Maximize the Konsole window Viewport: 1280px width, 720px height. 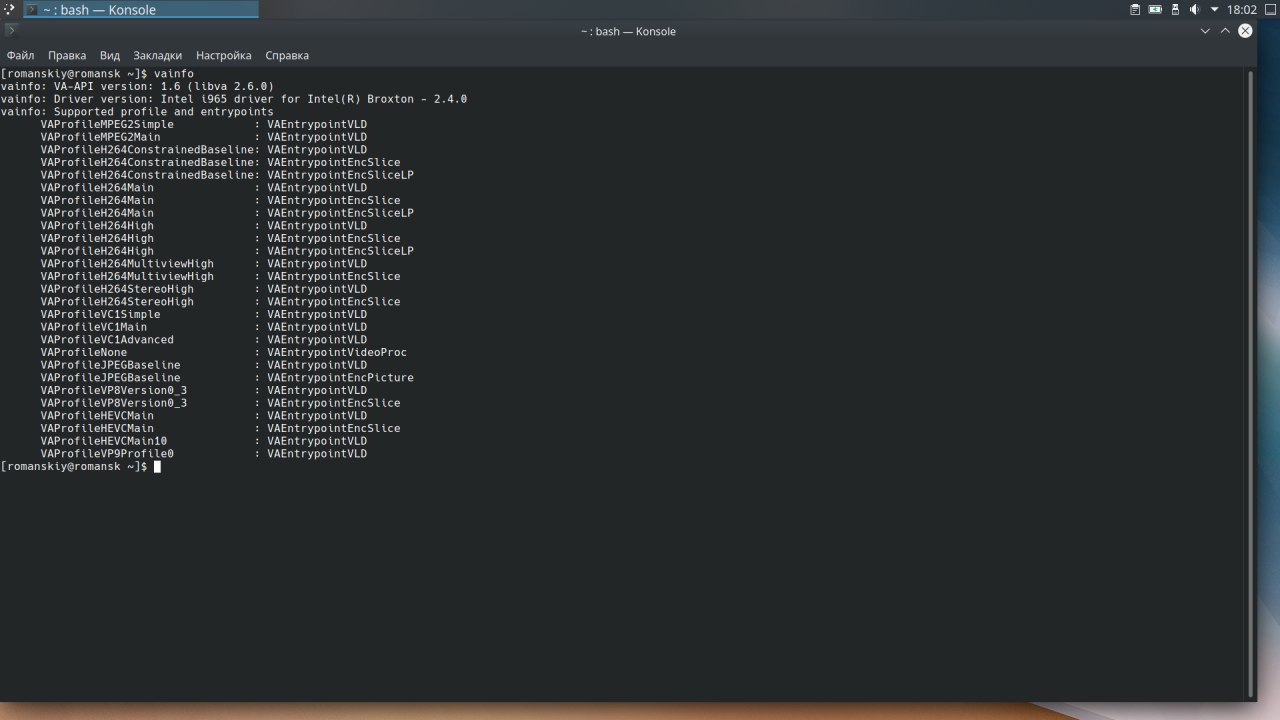coord(1226,31)
